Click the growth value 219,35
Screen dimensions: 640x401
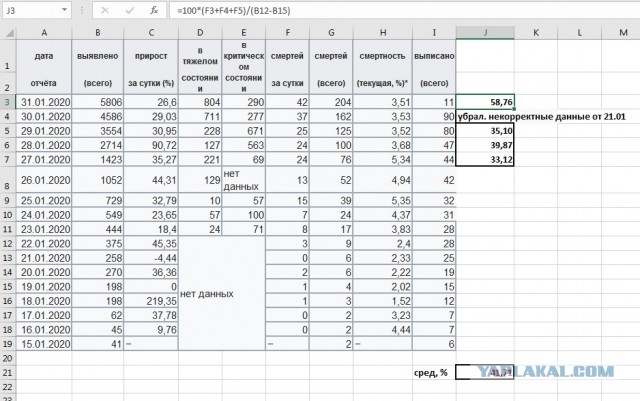[x=151, y=301]
